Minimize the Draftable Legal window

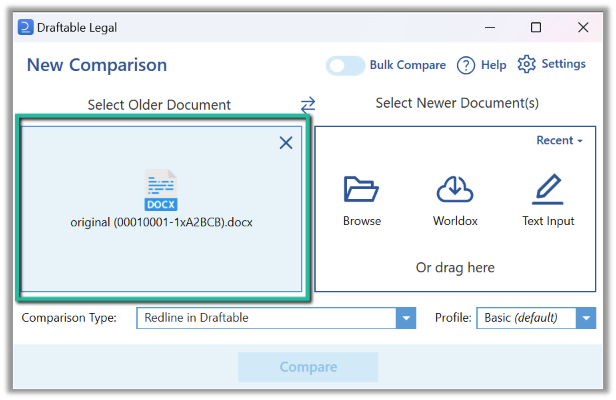pos(490,28)
